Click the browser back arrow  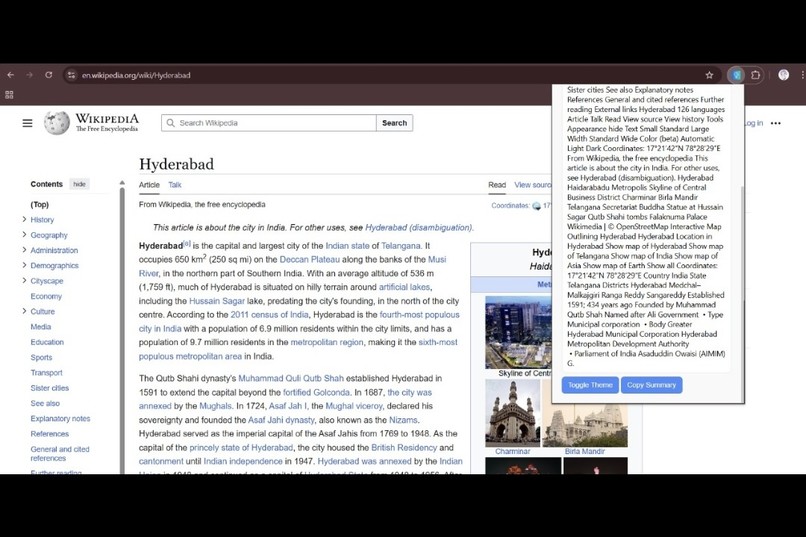coord(11,75)
